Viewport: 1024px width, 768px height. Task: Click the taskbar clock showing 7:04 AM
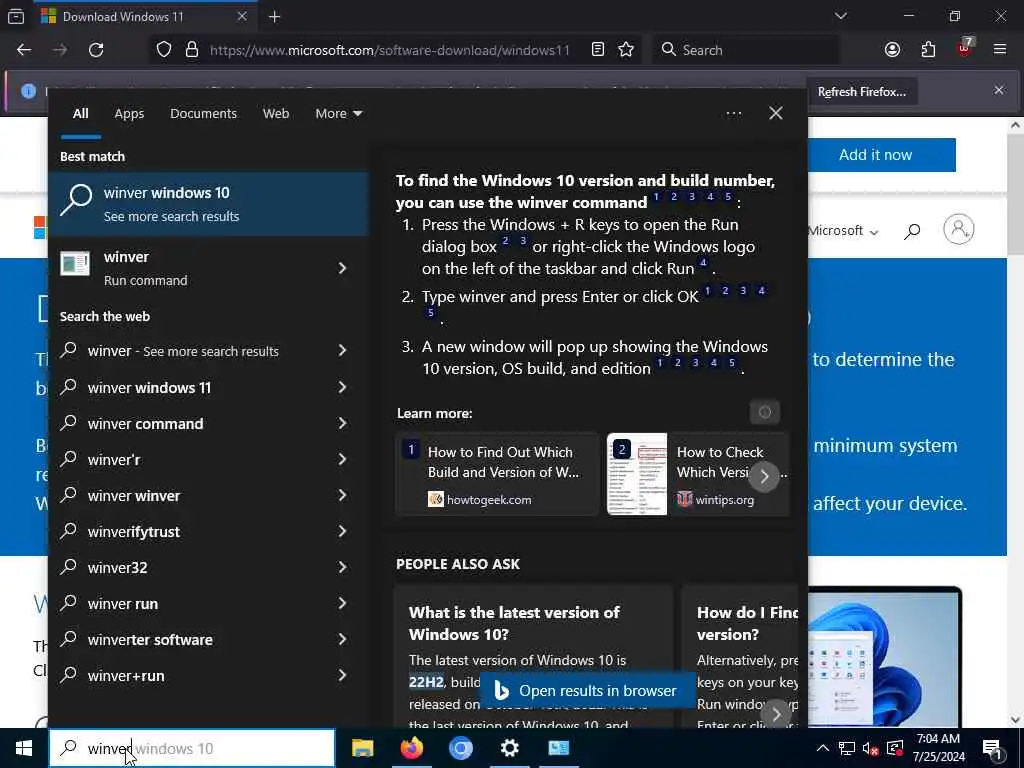pos(938,748)
